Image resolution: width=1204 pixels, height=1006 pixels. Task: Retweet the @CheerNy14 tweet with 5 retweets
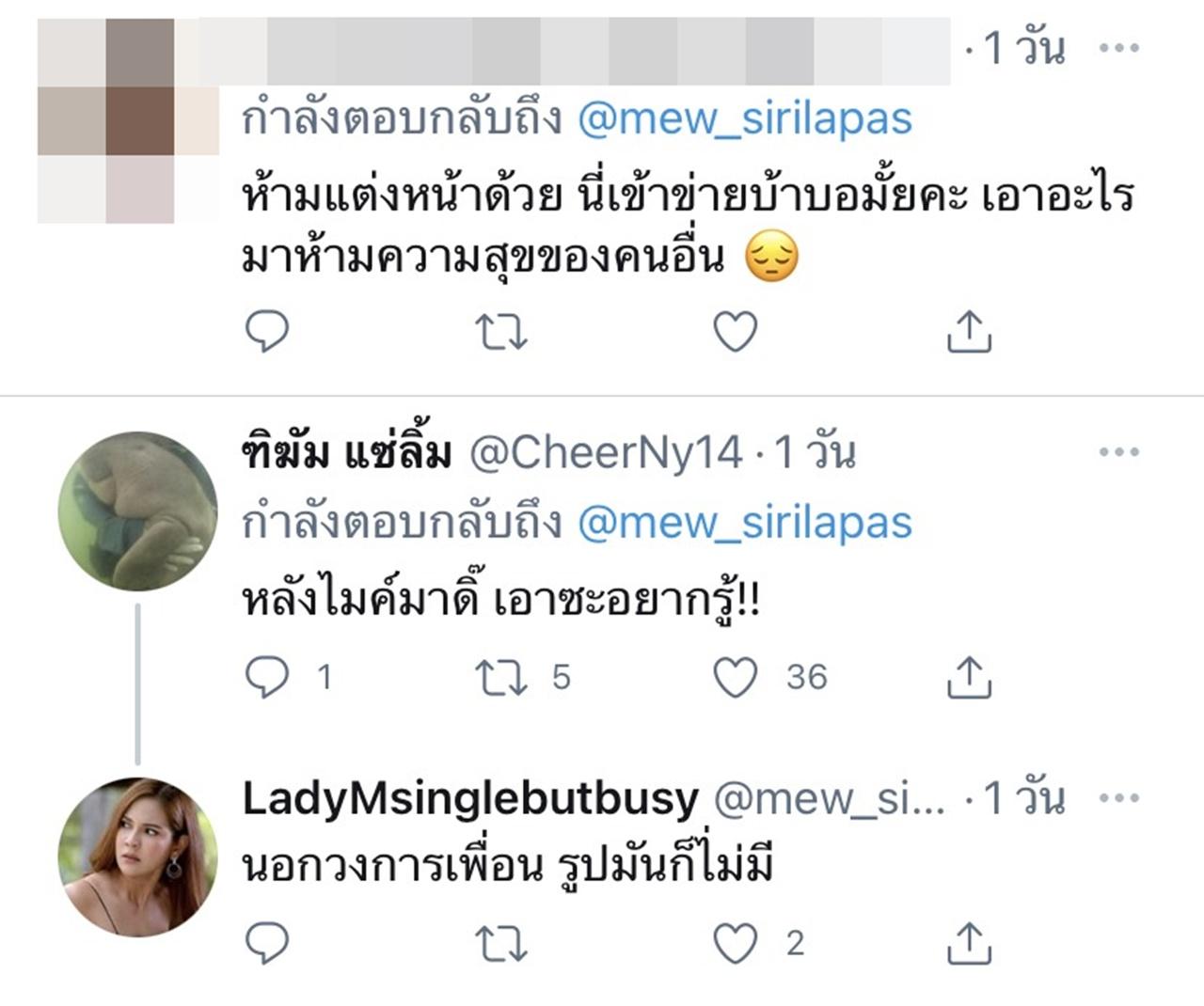[x=500, y=677]
